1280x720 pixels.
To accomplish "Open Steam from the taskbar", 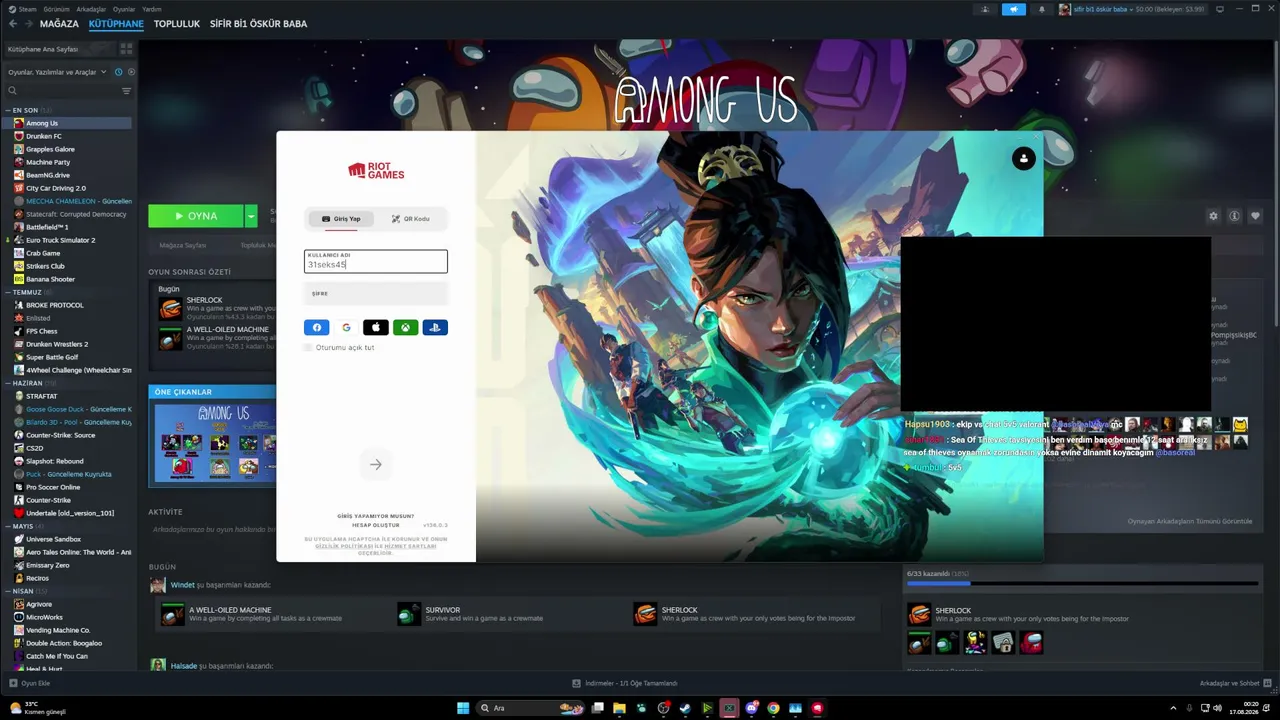I will tap(685, 708).
